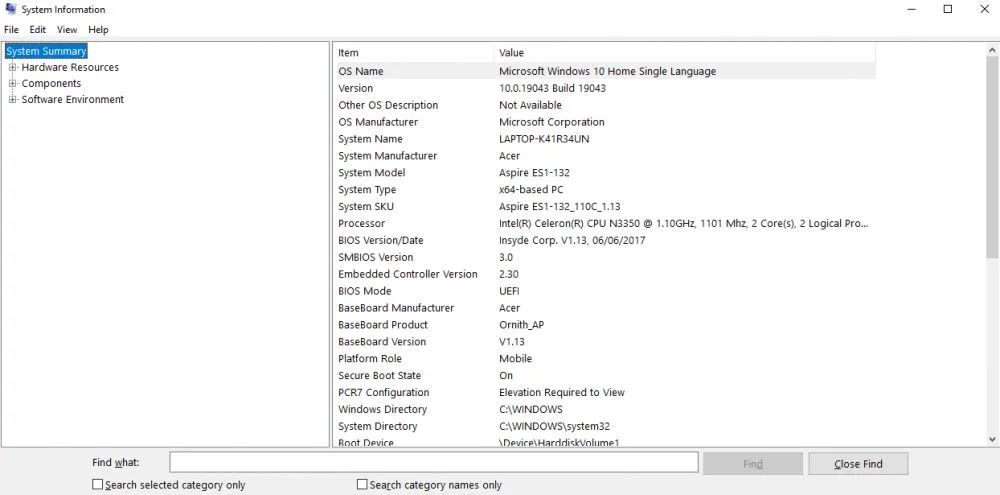Enable Search category names only checkbox
1000x495 pixels.
coord(363,485)
